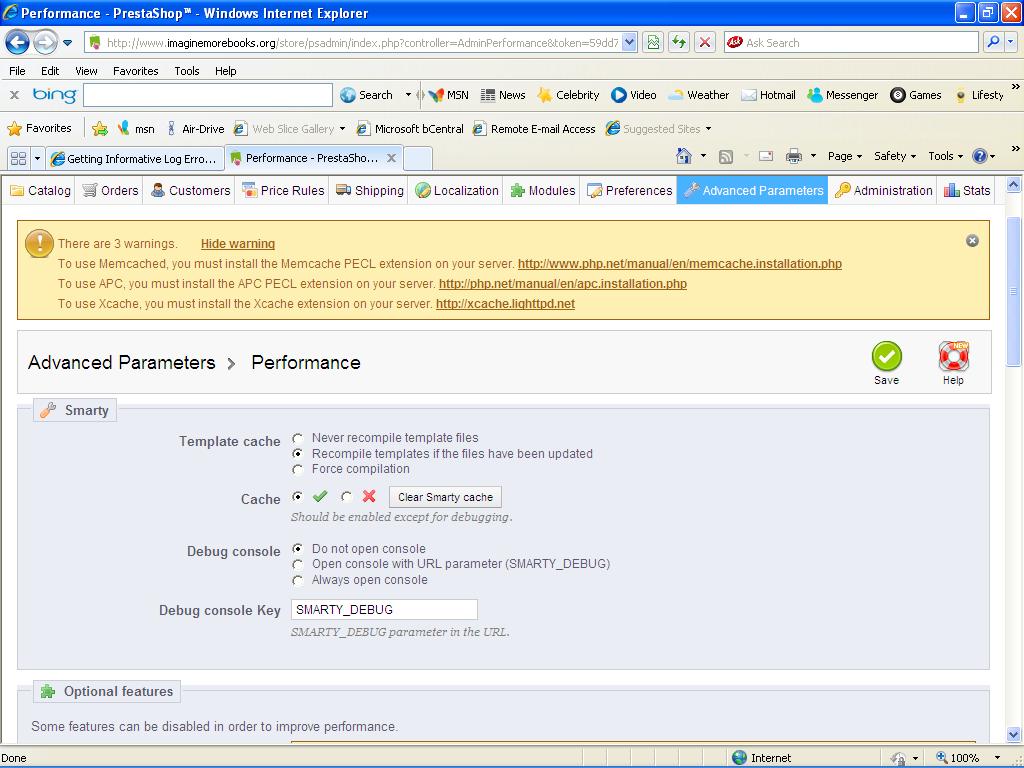Expand the address bar URL dropdown
Viewport: 1024px width, 768px height.
[629, 43]
